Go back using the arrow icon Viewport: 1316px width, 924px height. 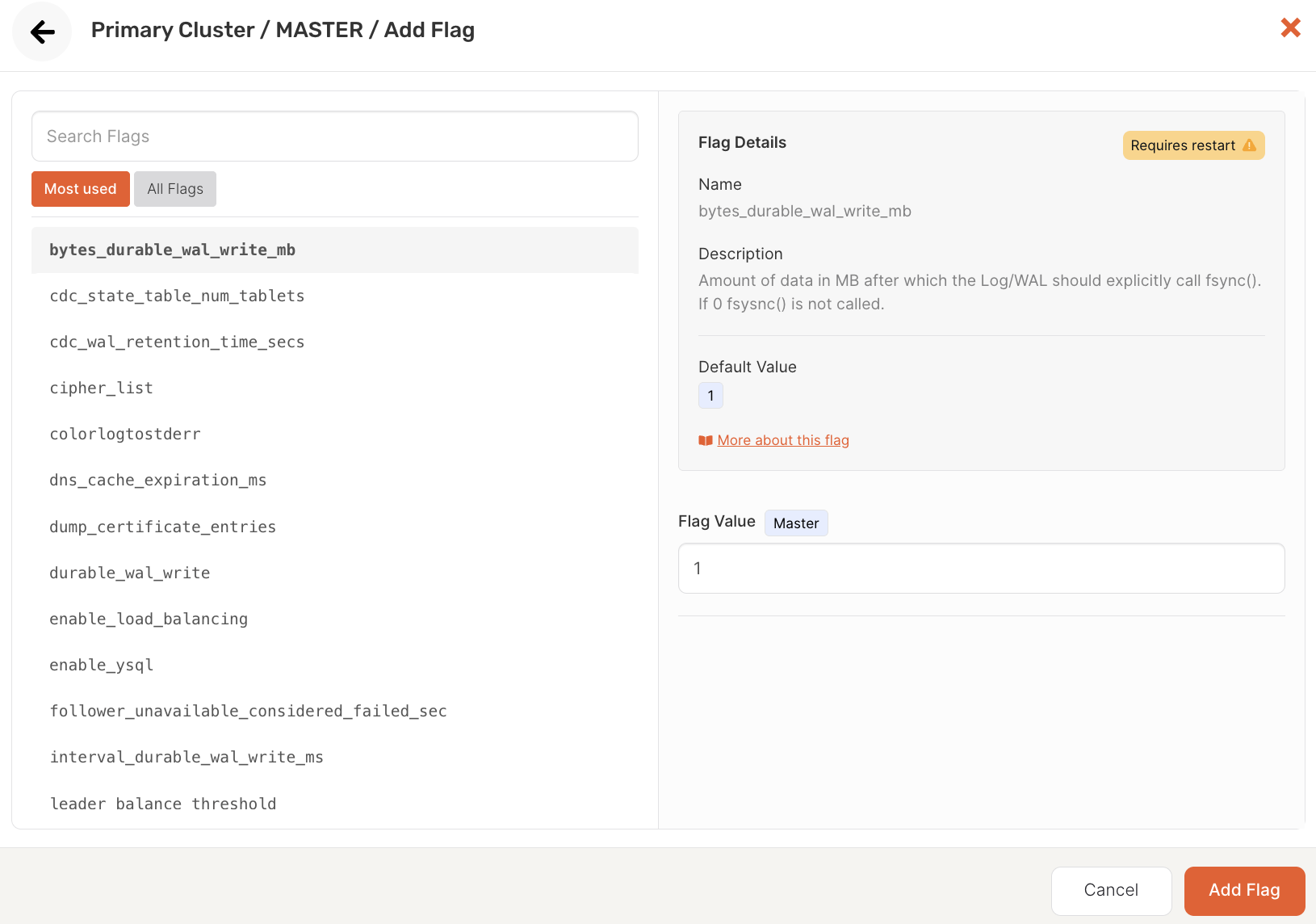(42, 31)
